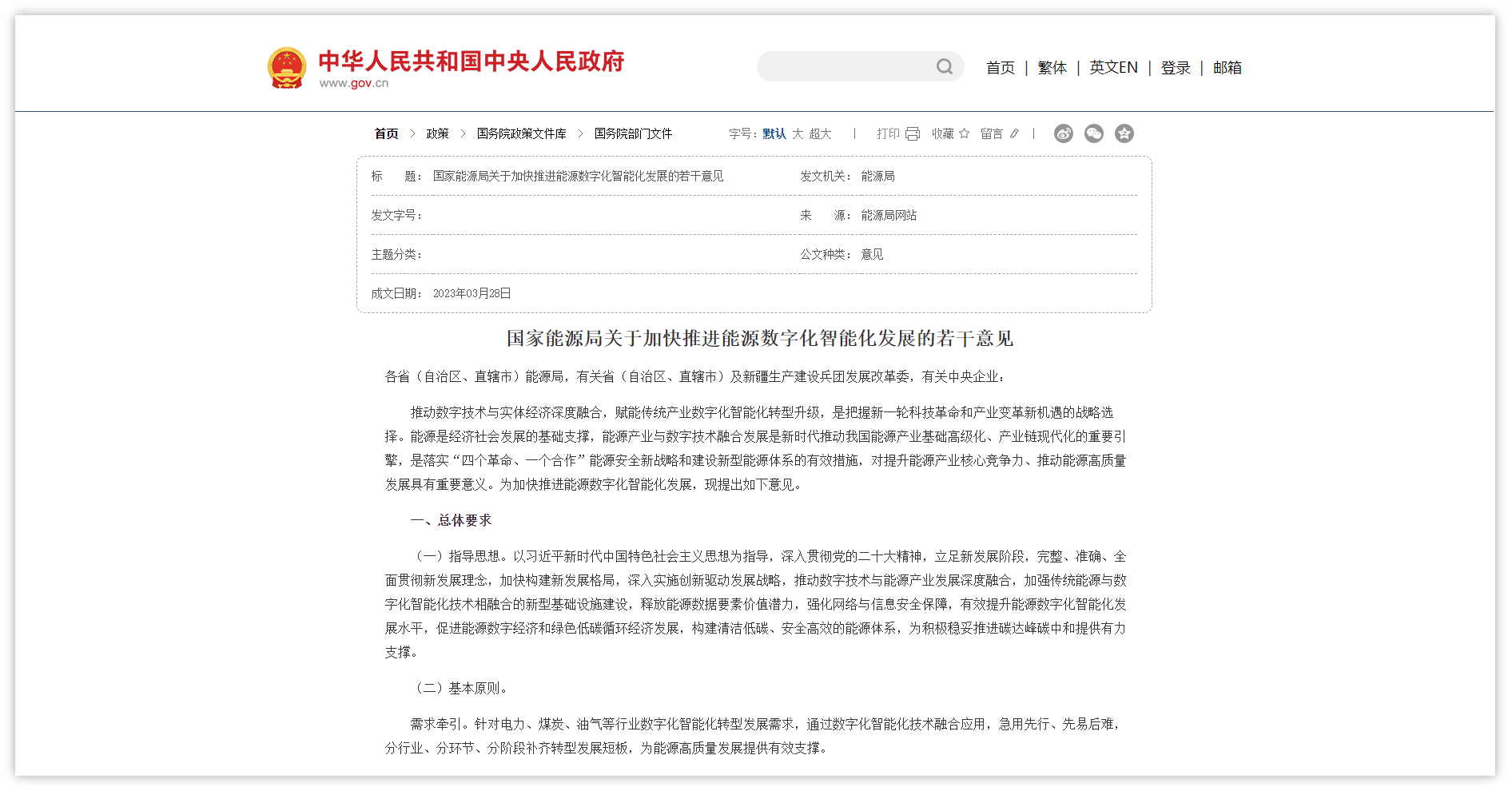Image resolution: width=1512 pixels, height=791 pixels.
Task: Click the circular star share icon
Action: (1125, 133)
